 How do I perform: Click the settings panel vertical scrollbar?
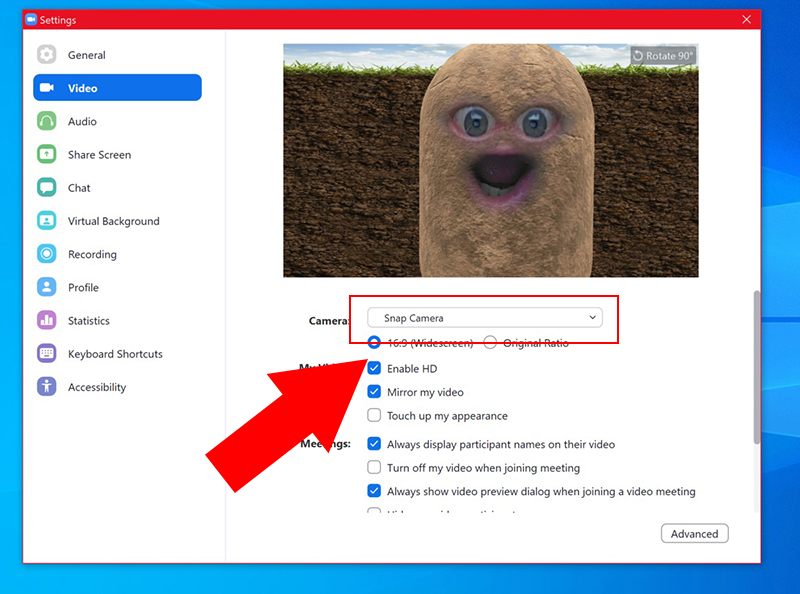tap(757, 367)
